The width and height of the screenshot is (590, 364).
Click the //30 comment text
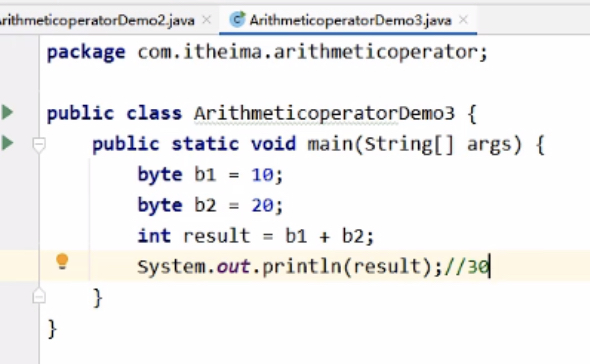[x=467, y=267]
